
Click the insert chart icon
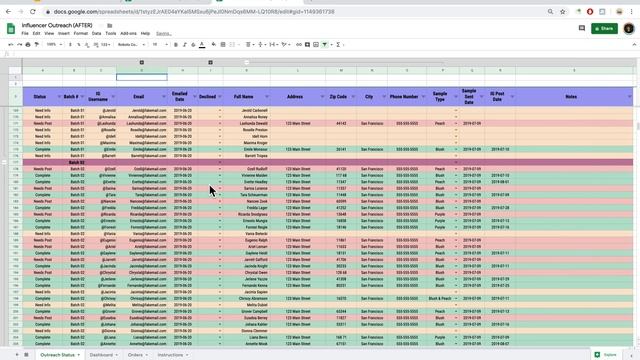pos(316,44)
